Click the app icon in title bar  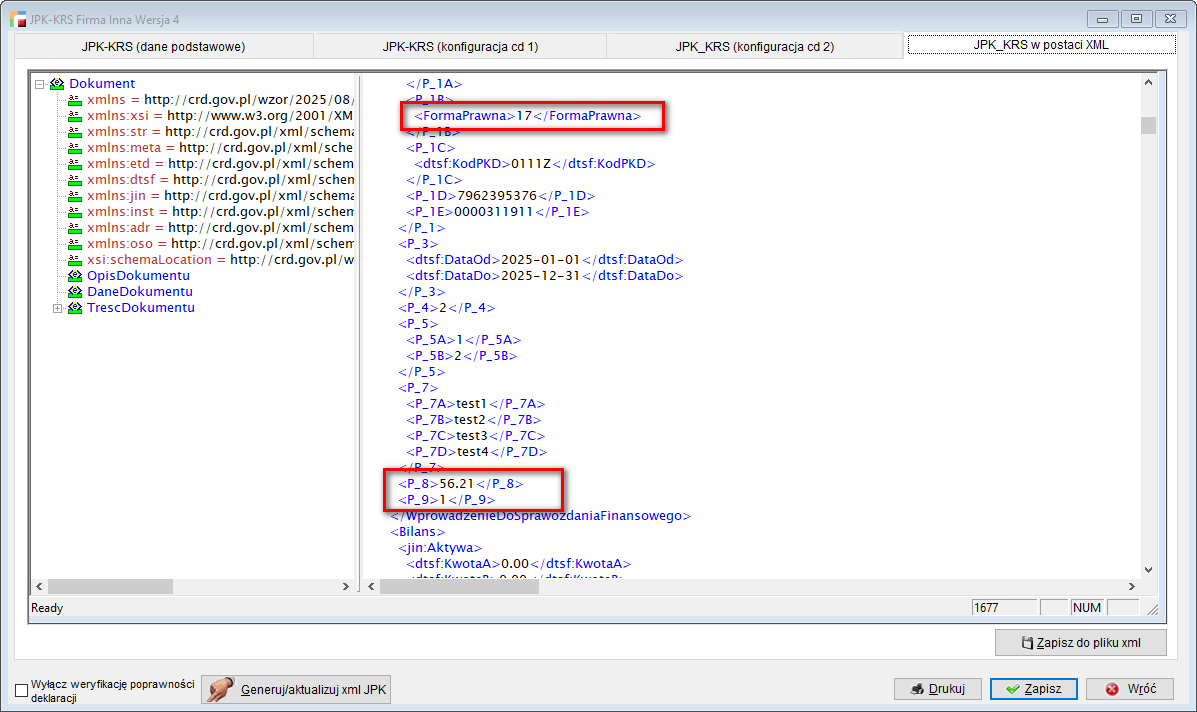point(17,19)
